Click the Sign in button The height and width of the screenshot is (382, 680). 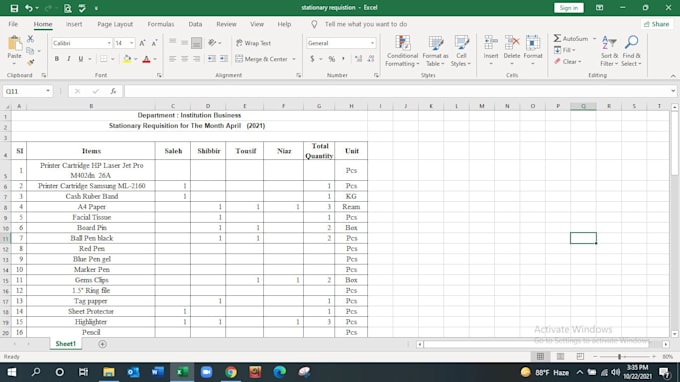click(569, 8)
